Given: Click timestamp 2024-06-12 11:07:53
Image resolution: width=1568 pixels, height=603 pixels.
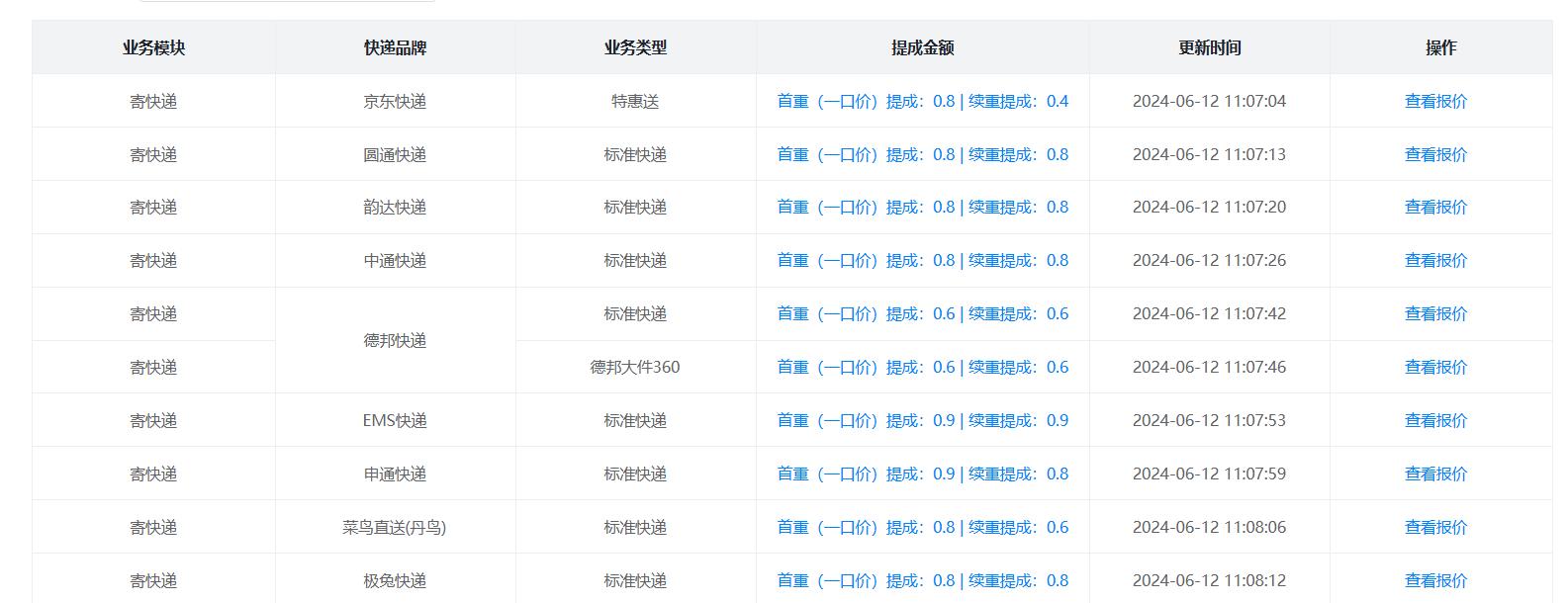Looking at the screenshot, I should [x=1209, y=420].
